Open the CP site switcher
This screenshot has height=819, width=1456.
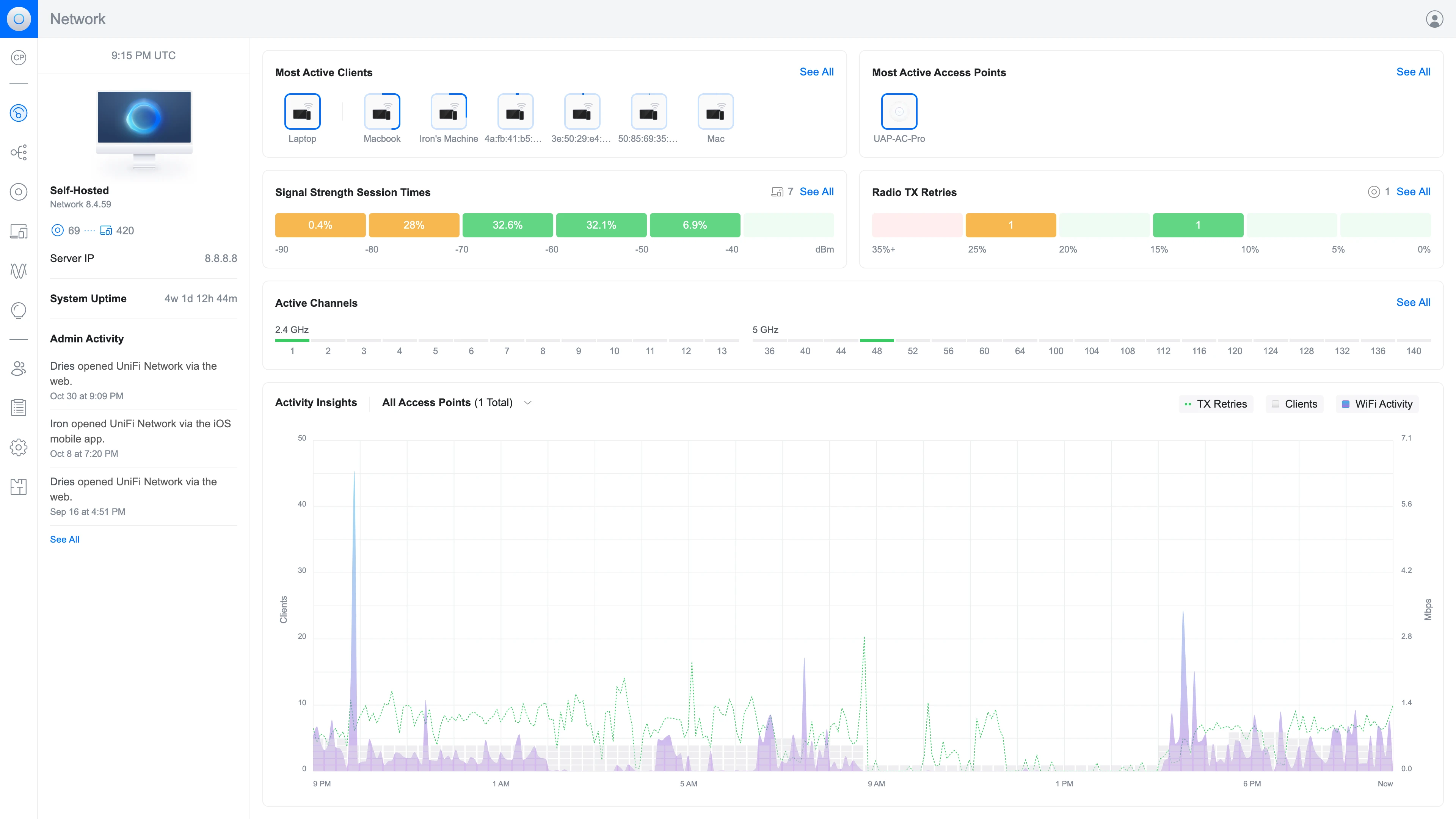pyautogui.click(x=19, y=57)
